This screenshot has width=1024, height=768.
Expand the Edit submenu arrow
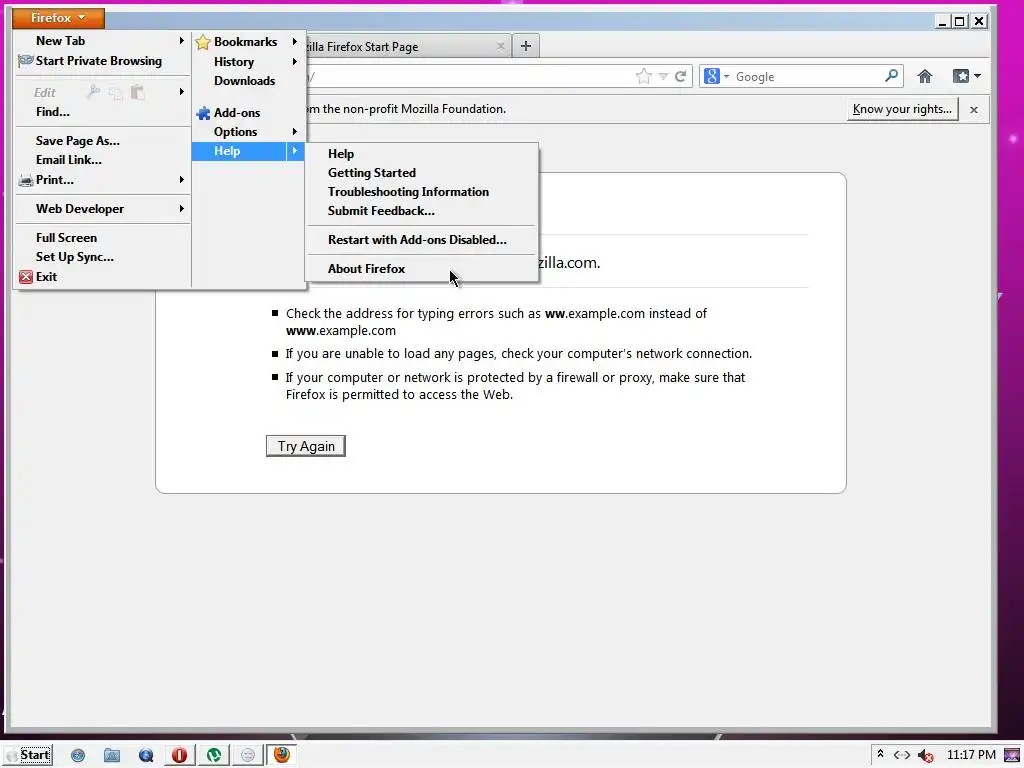click(182, 92)
